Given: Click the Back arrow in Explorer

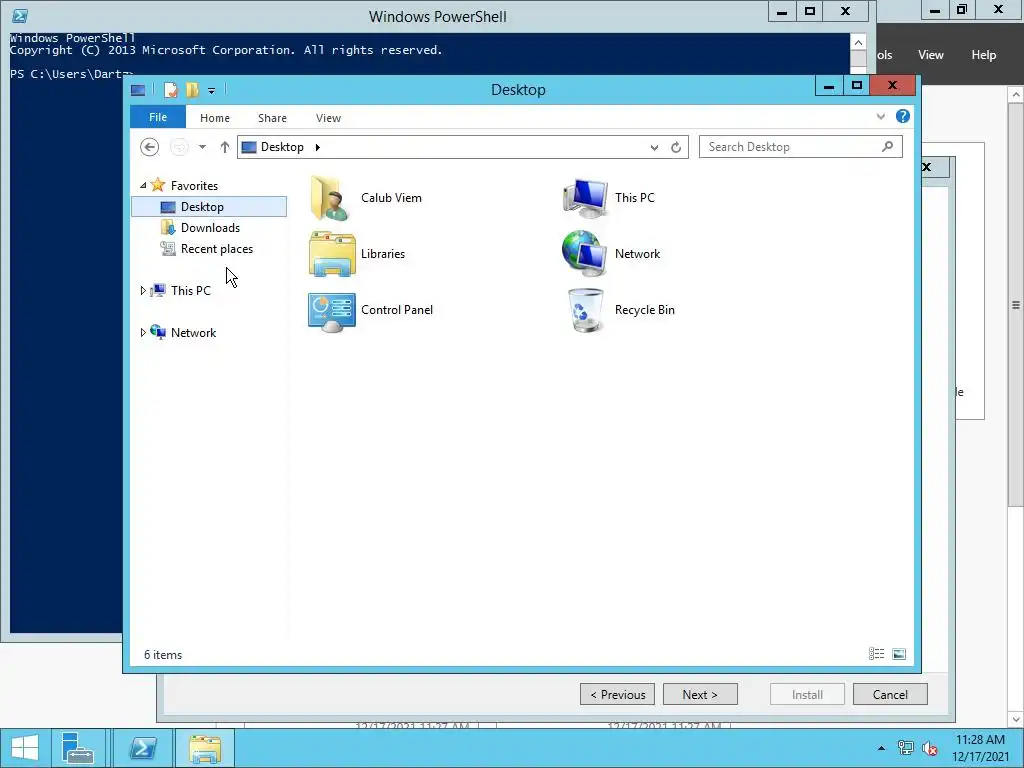Looking at the screenshot, I should pyautogui.click(x=150, y=147).
